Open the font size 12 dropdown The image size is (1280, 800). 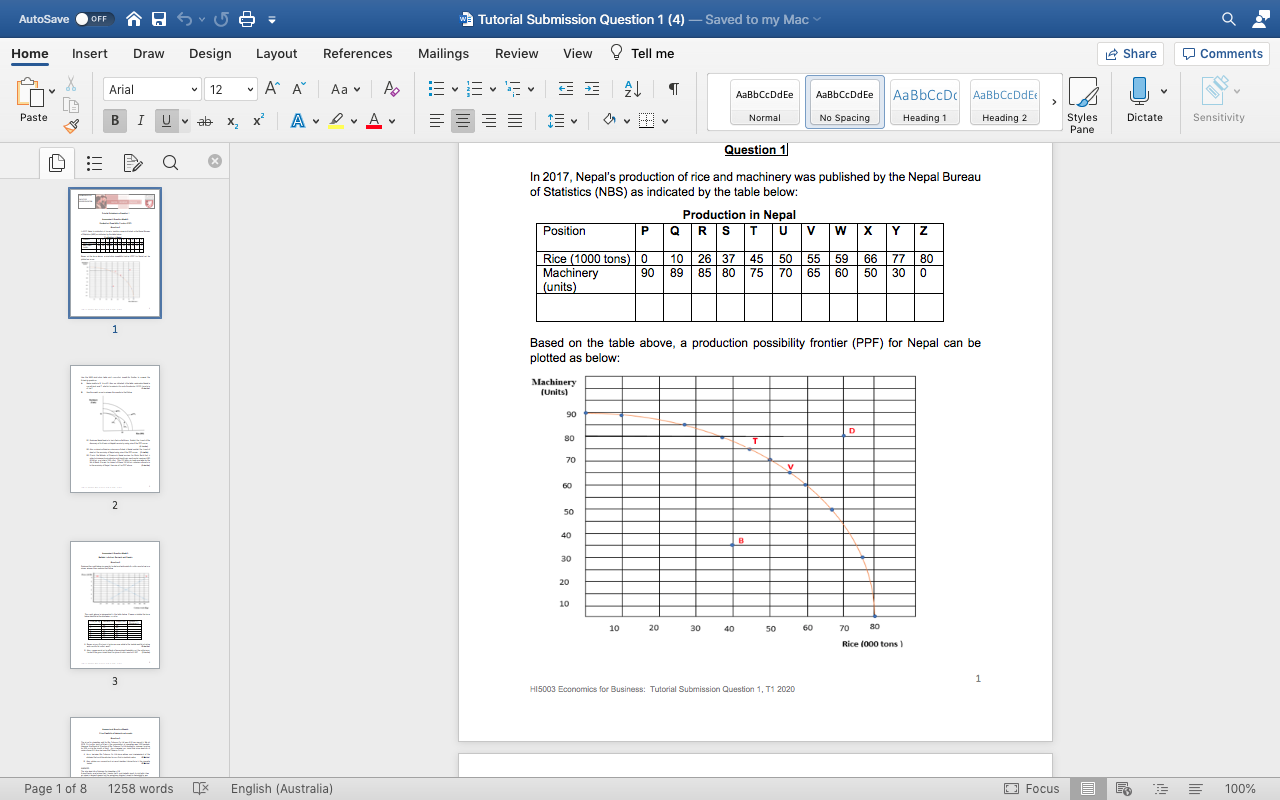(x=250, y=90)
